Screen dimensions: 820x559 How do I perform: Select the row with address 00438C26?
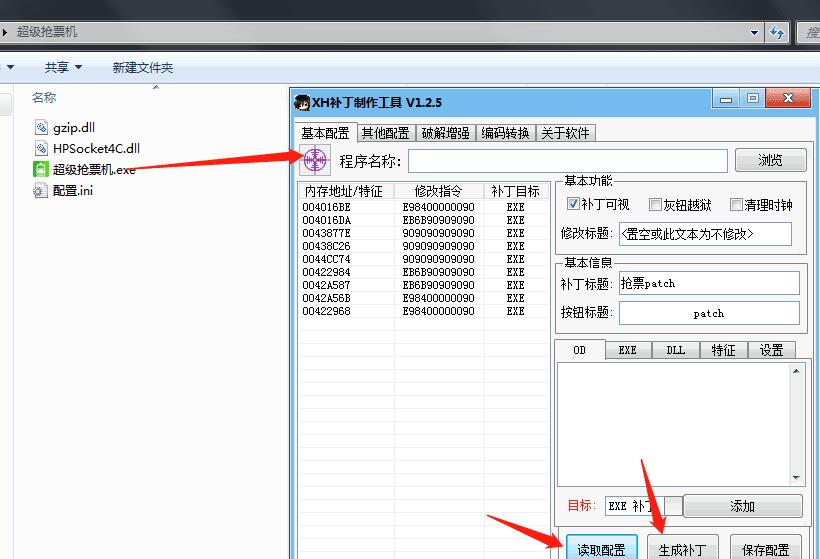click(424, 246)
